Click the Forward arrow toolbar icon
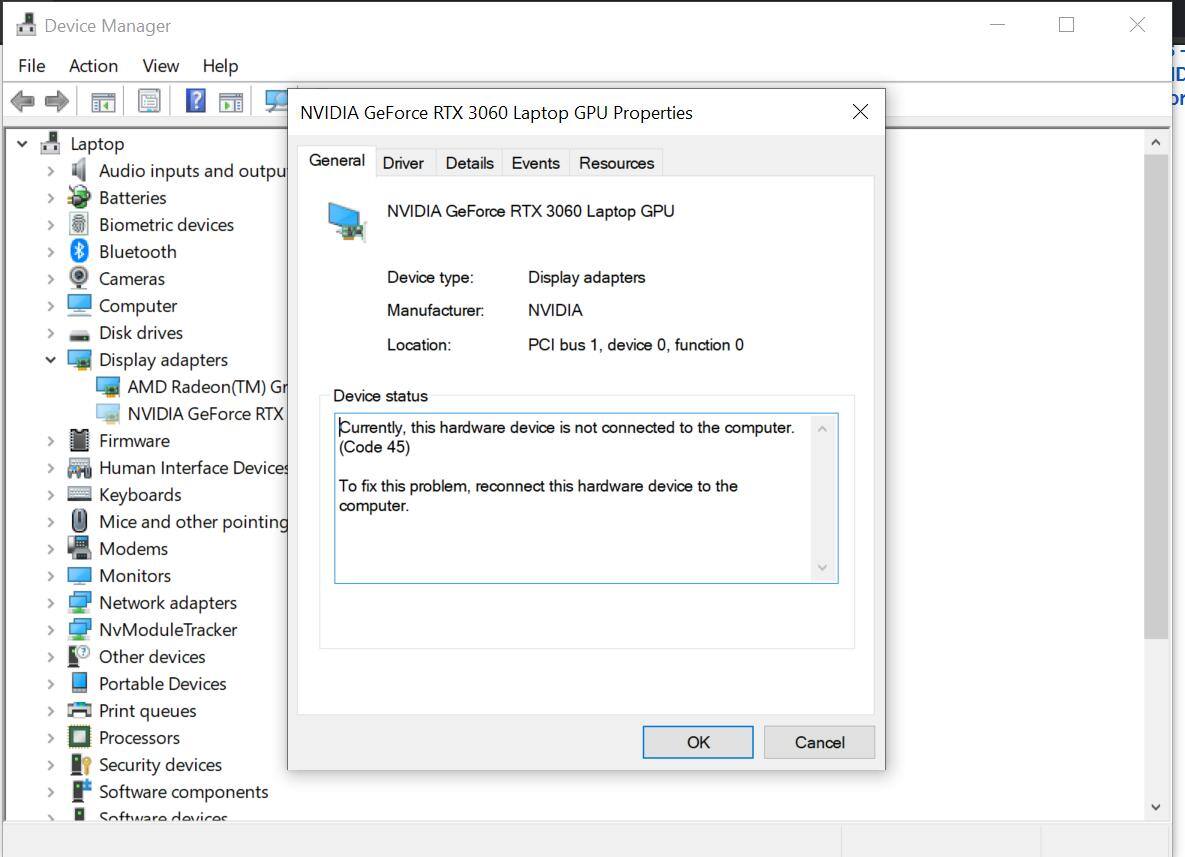Screen dimensions: 1185x857 57,101
